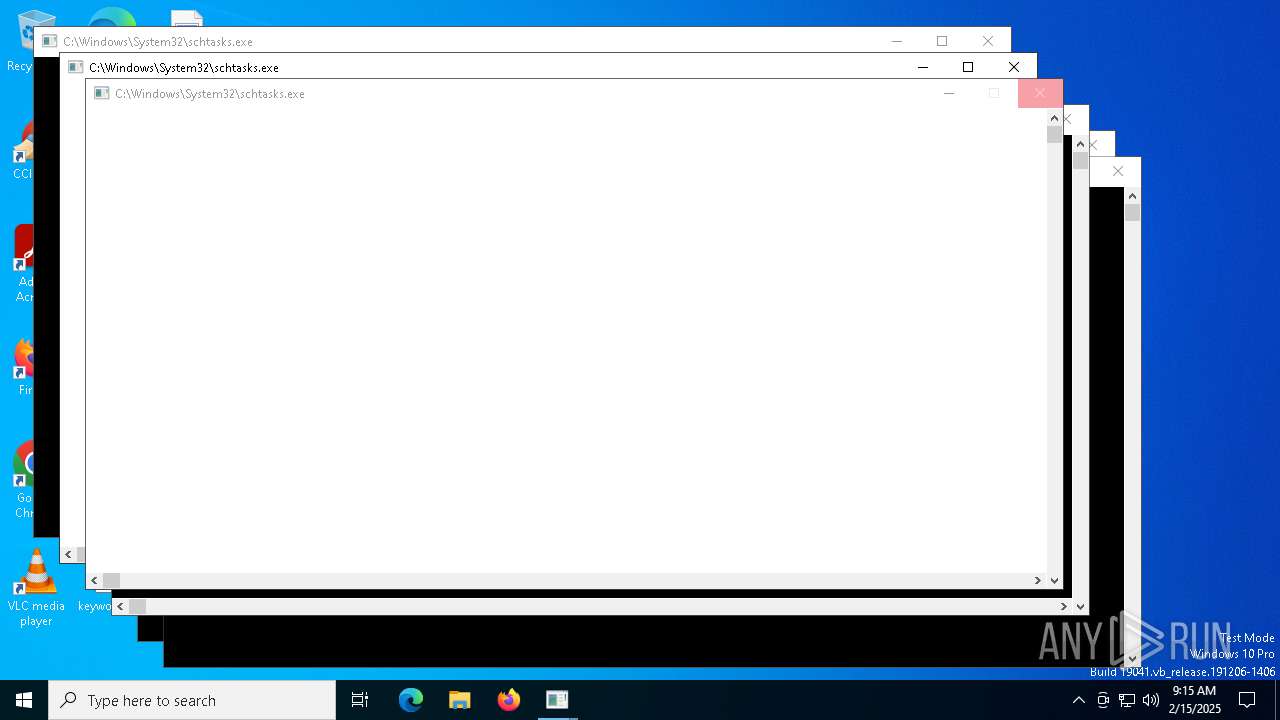Launch Firefox from the taskbar
1280x720 pixels.
[509, 700]
